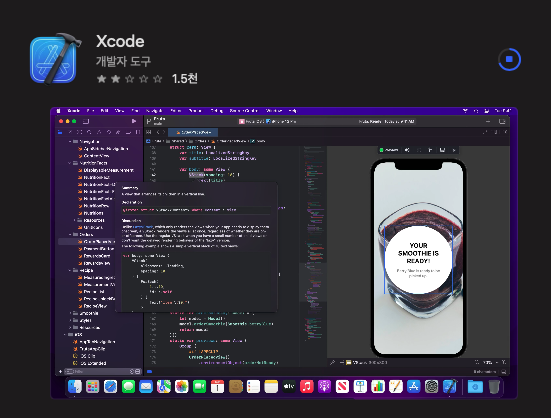Click Keynote in the preview's dock
Screen dimensions: 551x418
click(360, 387)
